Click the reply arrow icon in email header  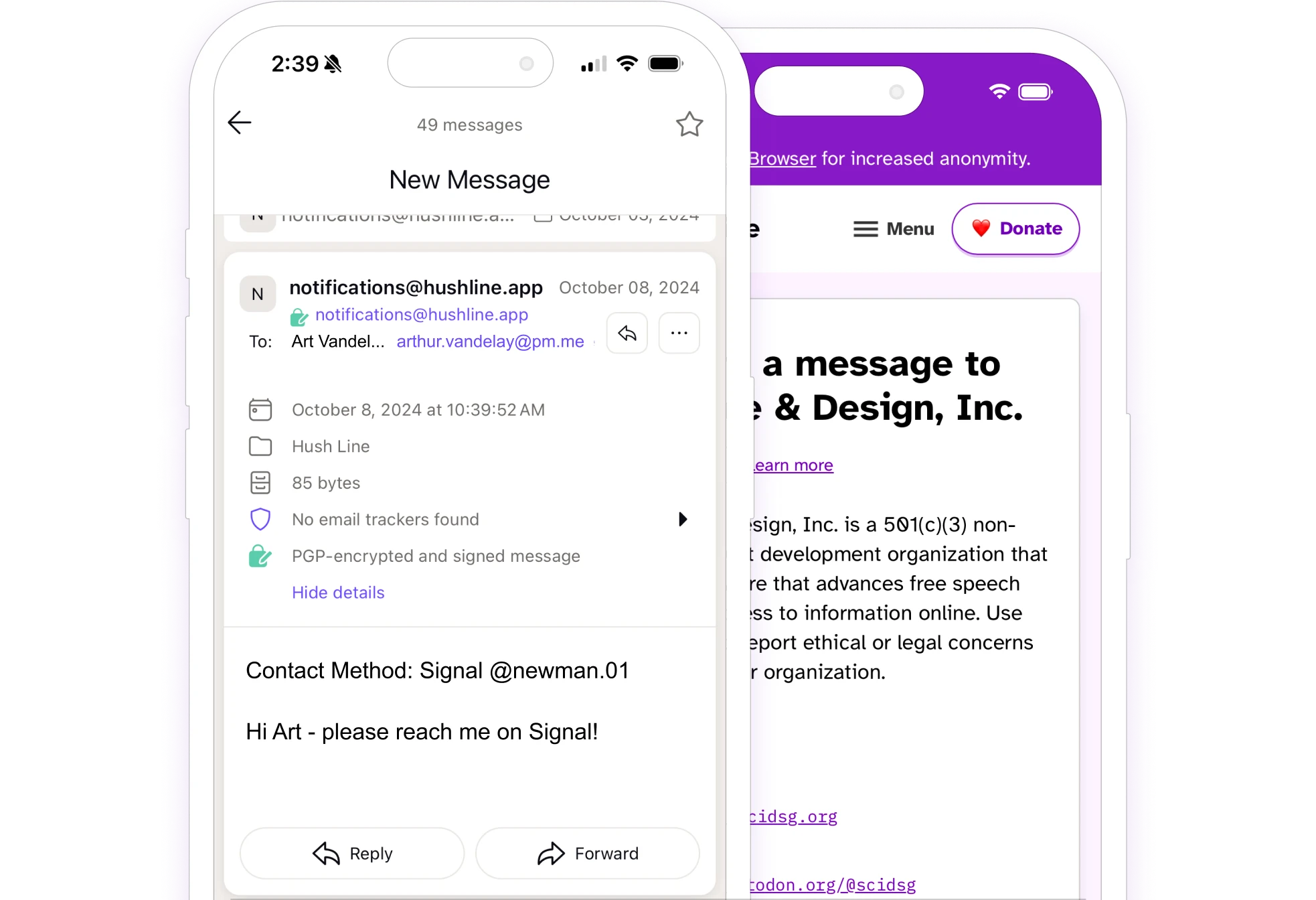627,334
